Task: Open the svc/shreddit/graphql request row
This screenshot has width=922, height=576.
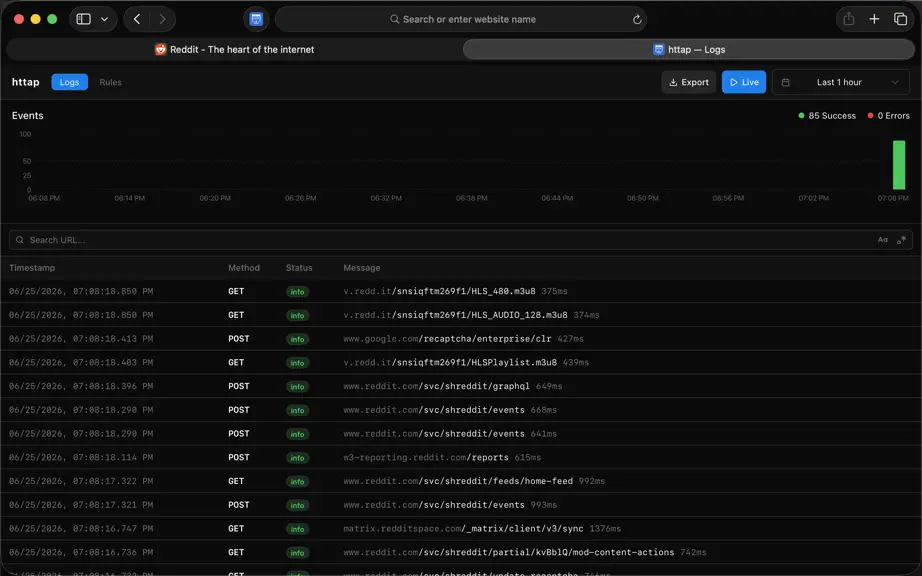Action: coord(461,386)
